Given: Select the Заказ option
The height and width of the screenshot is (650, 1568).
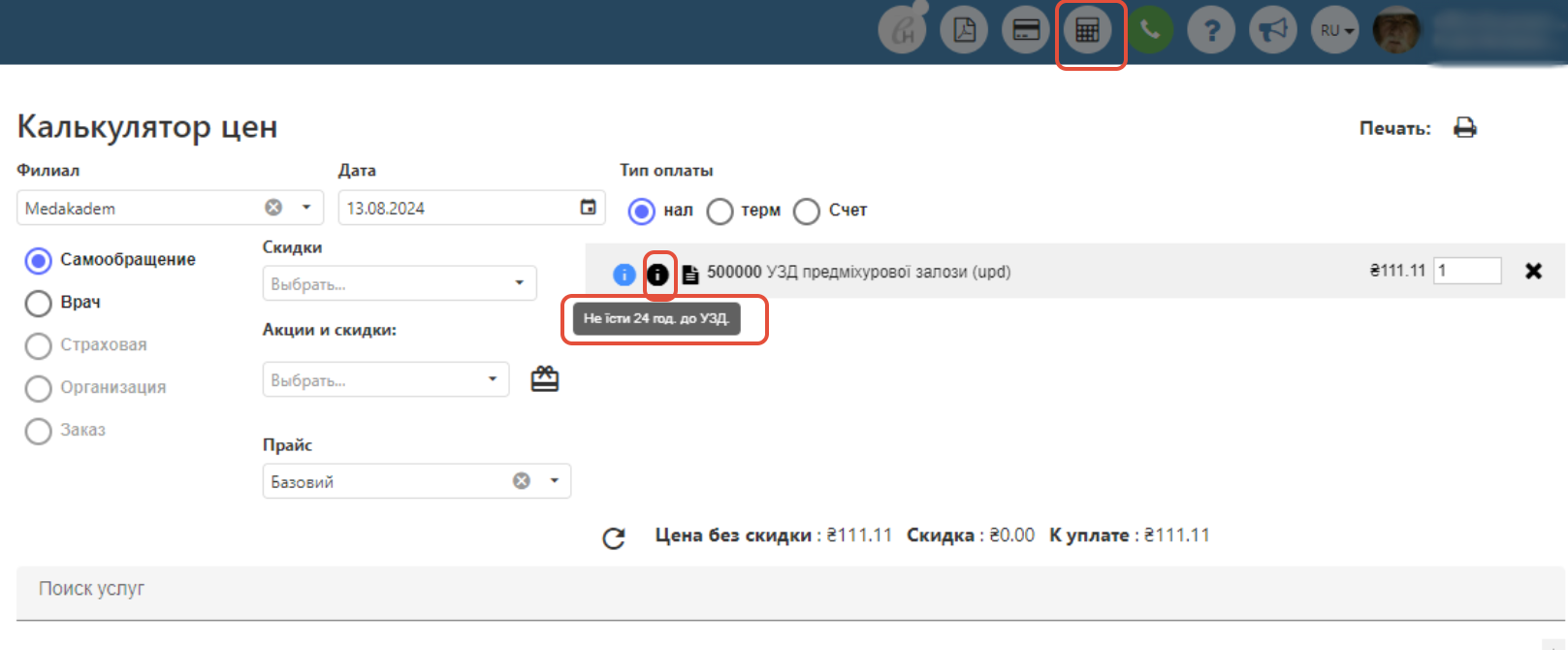Looking at the screenshot, I should pyautogui.click(x=39, y=432).
